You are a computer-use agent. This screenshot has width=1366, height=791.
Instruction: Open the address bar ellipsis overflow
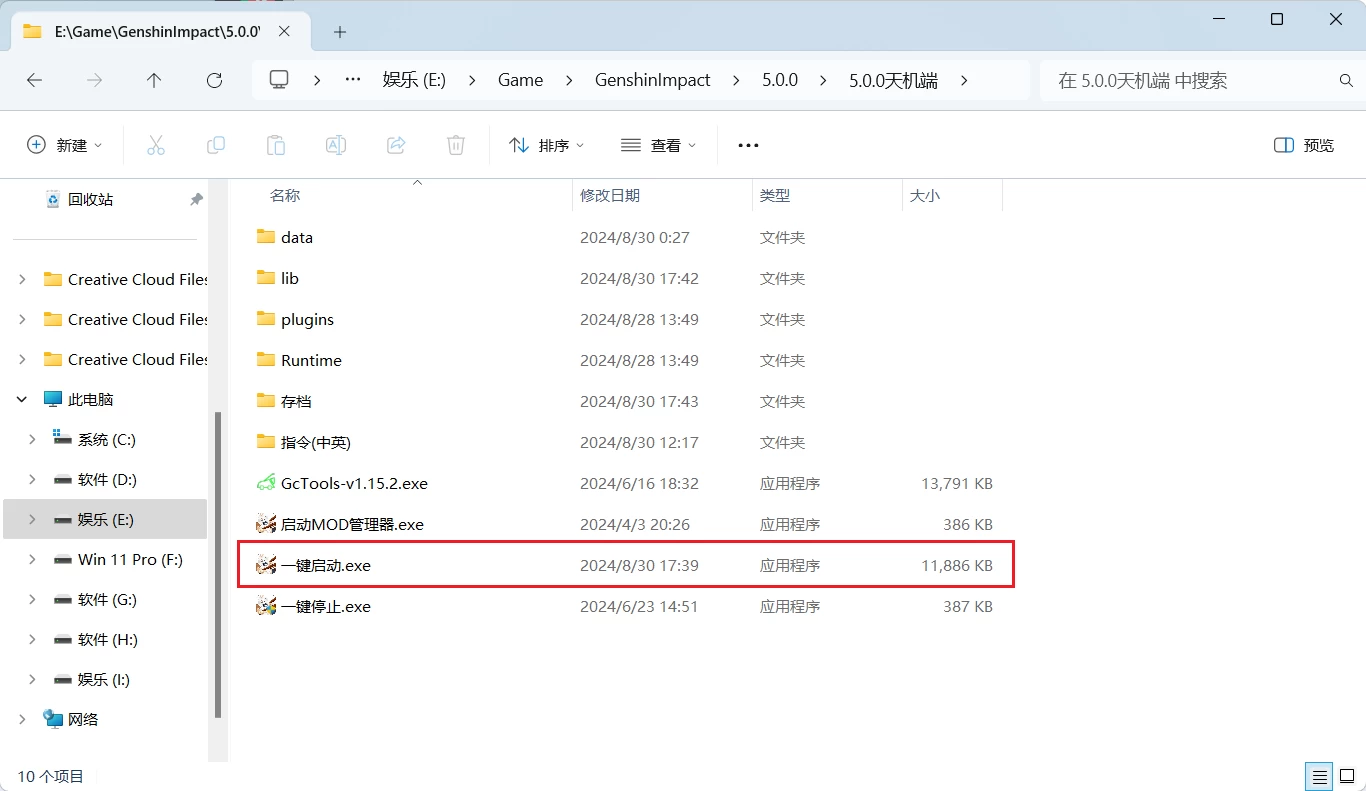pos(353,80)
